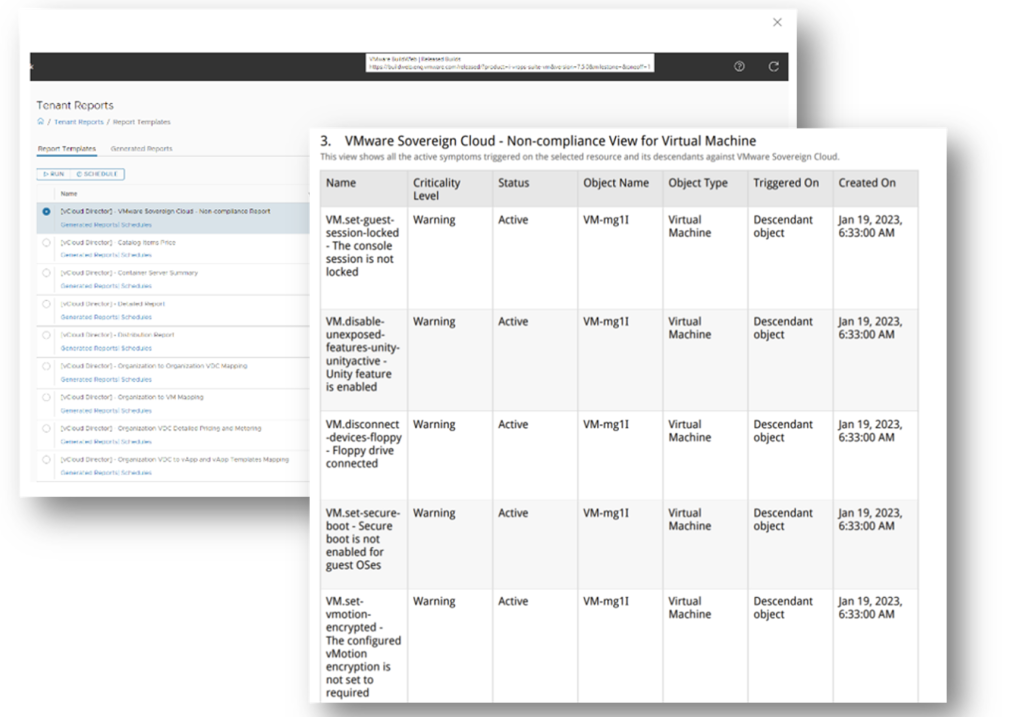Click the Created On column header
The height and width of the screenshot is (717, 1024).
click(x=867, y=183)
